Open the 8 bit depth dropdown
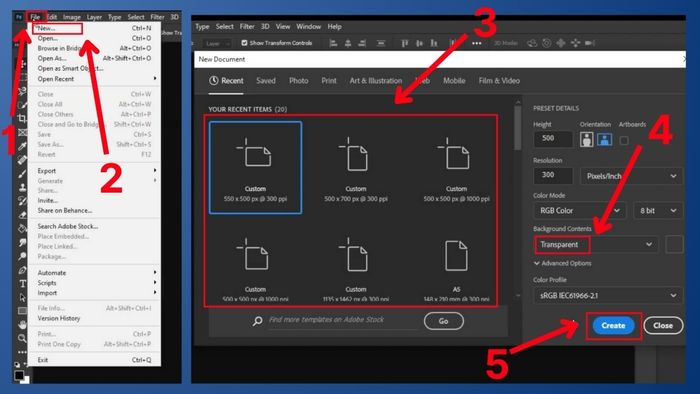The height and width of the screenshot is (394, 700). (x=658, y=210)
